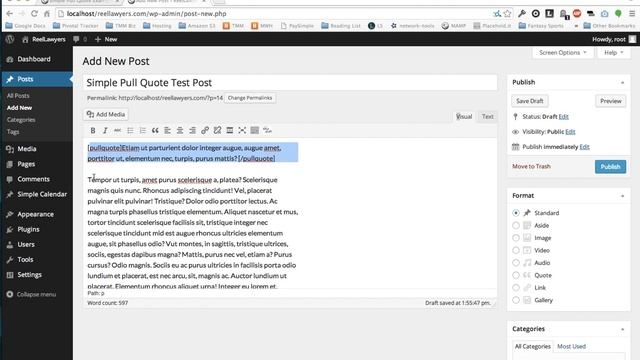Insert a numbered list
Image resolution: width=640 pixels, height=360 pixels.
[x=142, y=131]
